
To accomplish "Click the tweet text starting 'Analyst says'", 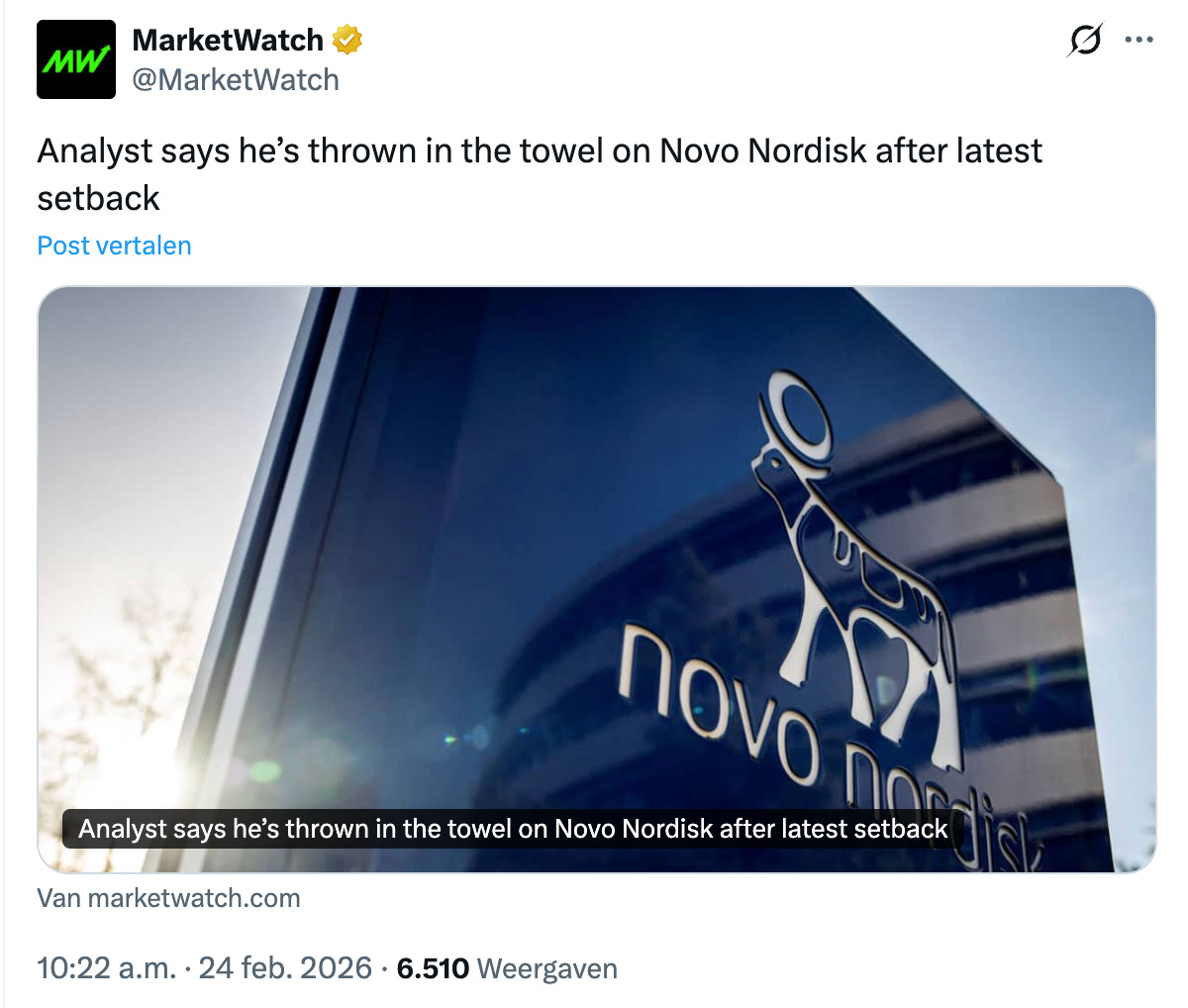I will click(x=540, y=174).
